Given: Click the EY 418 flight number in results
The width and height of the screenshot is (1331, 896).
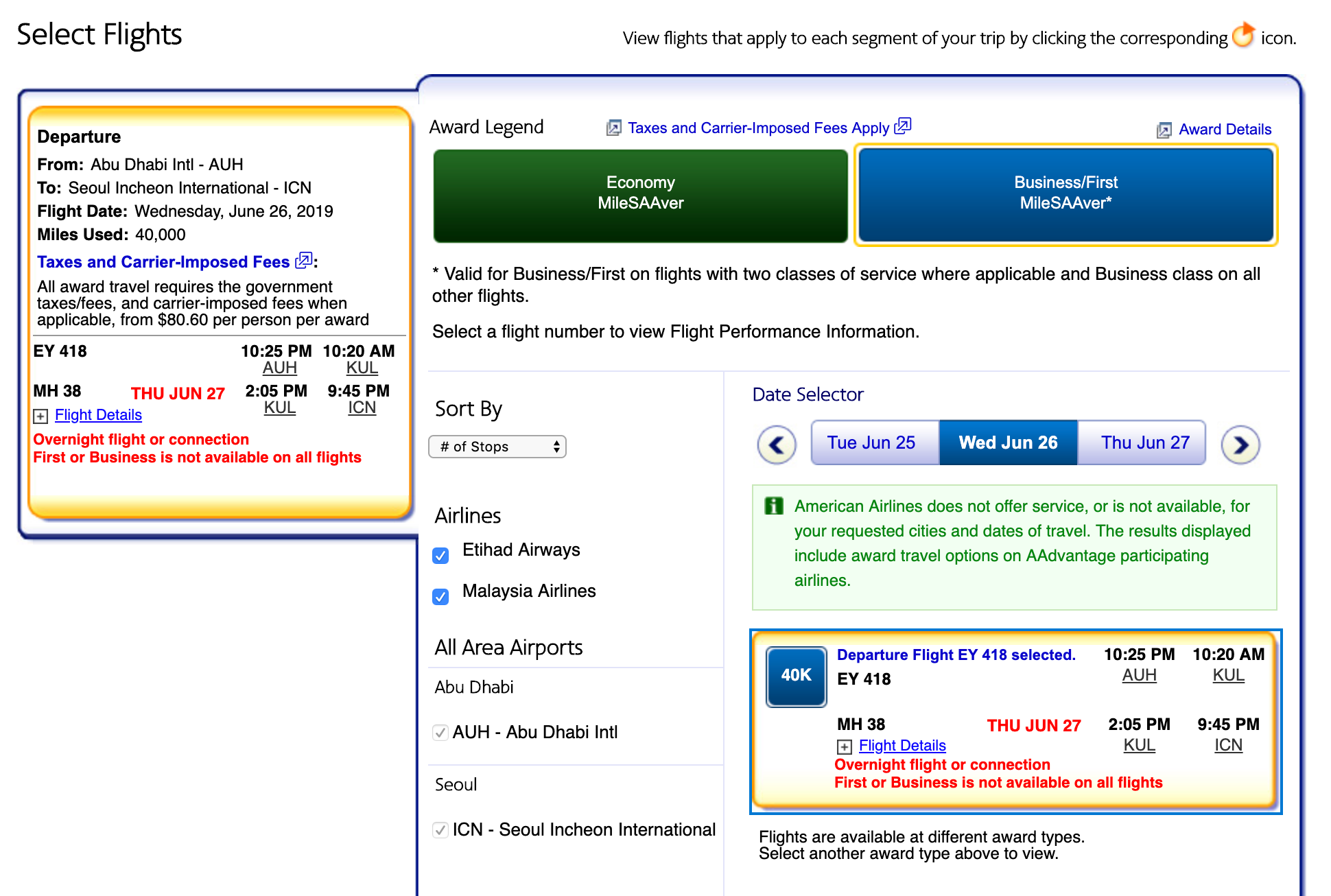Looking at the screenshot, I should (864, 679).
